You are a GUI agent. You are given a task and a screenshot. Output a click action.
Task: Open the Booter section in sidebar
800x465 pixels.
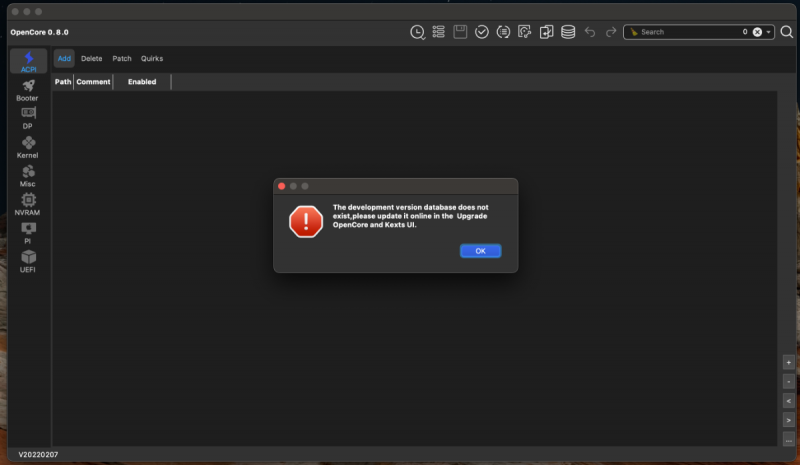[x=28, y=90]
